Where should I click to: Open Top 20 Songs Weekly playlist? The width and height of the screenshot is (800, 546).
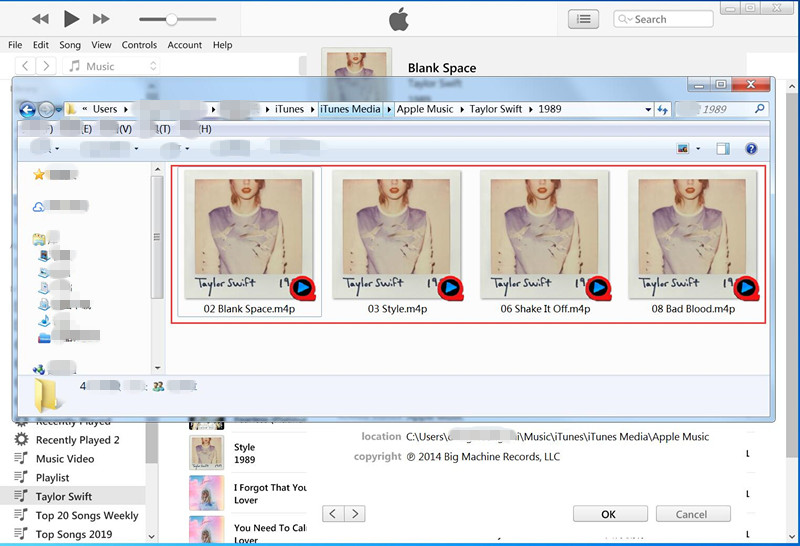point(87,515)
